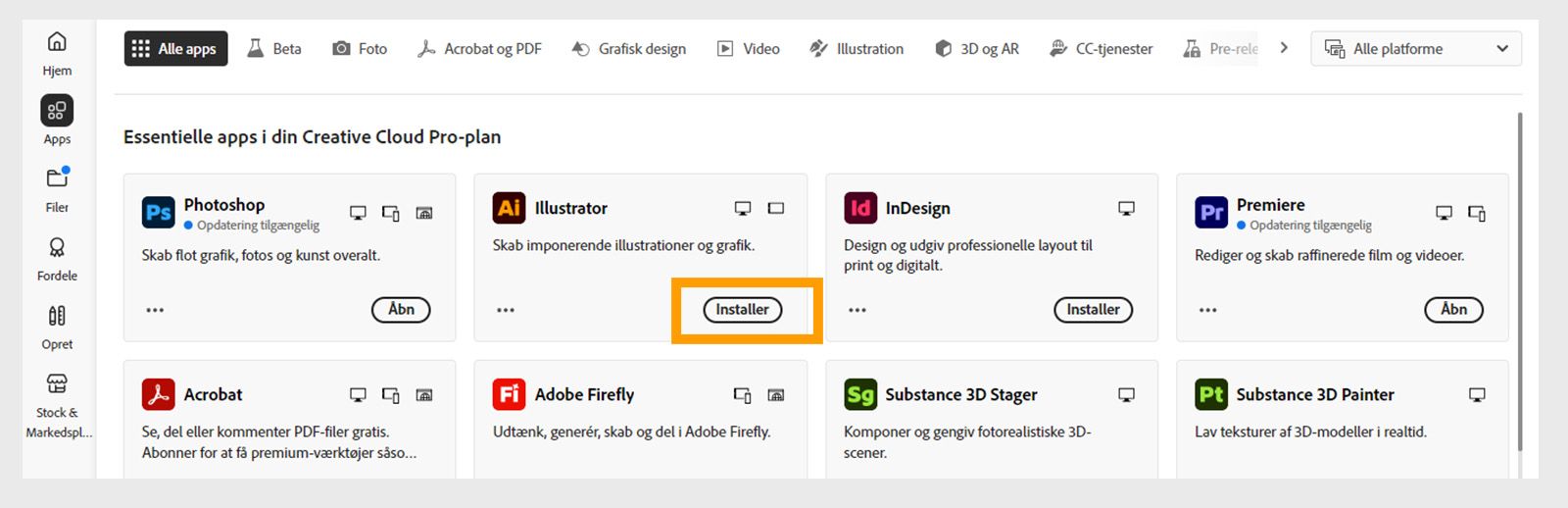Open the Alle platforme dropdown
Viewport: 1568px width, 508px height.
click(x=1416, y=49)
